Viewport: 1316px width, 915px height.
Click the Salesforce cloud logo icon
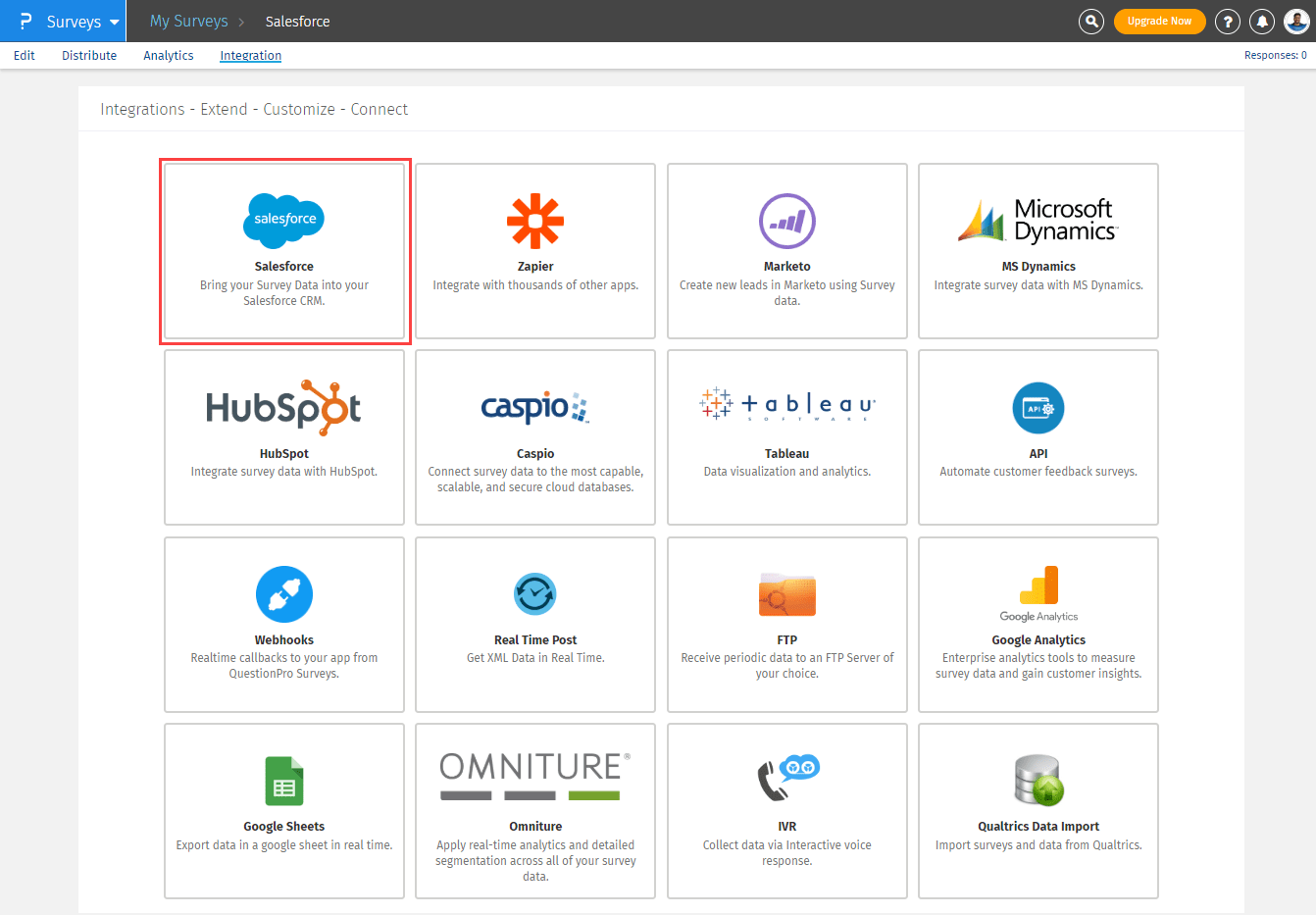tap(283, 220)
